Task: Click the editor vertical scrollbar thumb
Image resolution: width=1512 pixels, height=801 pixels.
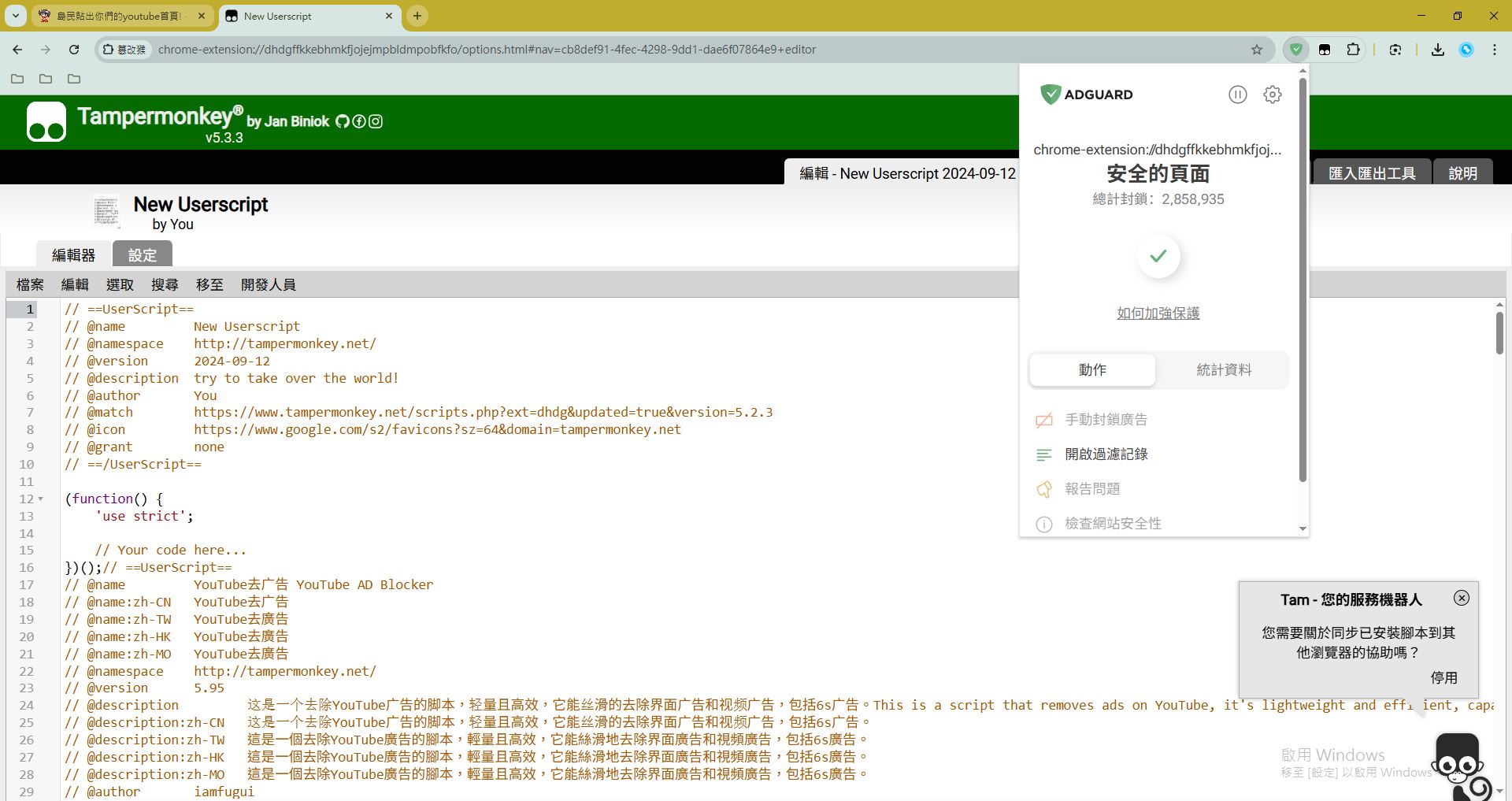Action: point(1499,332)
